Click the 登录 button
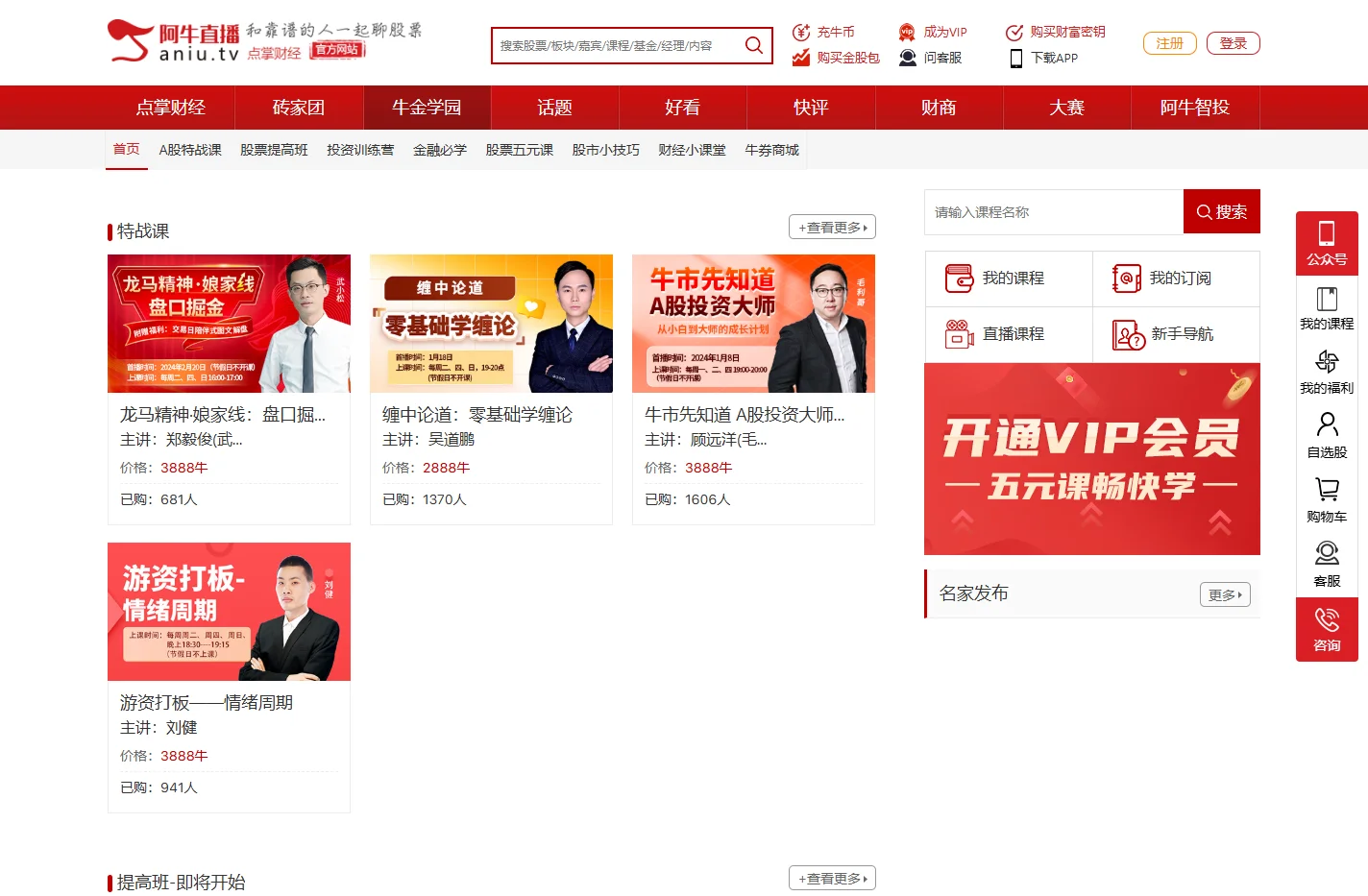Image resolution: width=1368 pixels, height=896 pixels. click(1233, 43)
